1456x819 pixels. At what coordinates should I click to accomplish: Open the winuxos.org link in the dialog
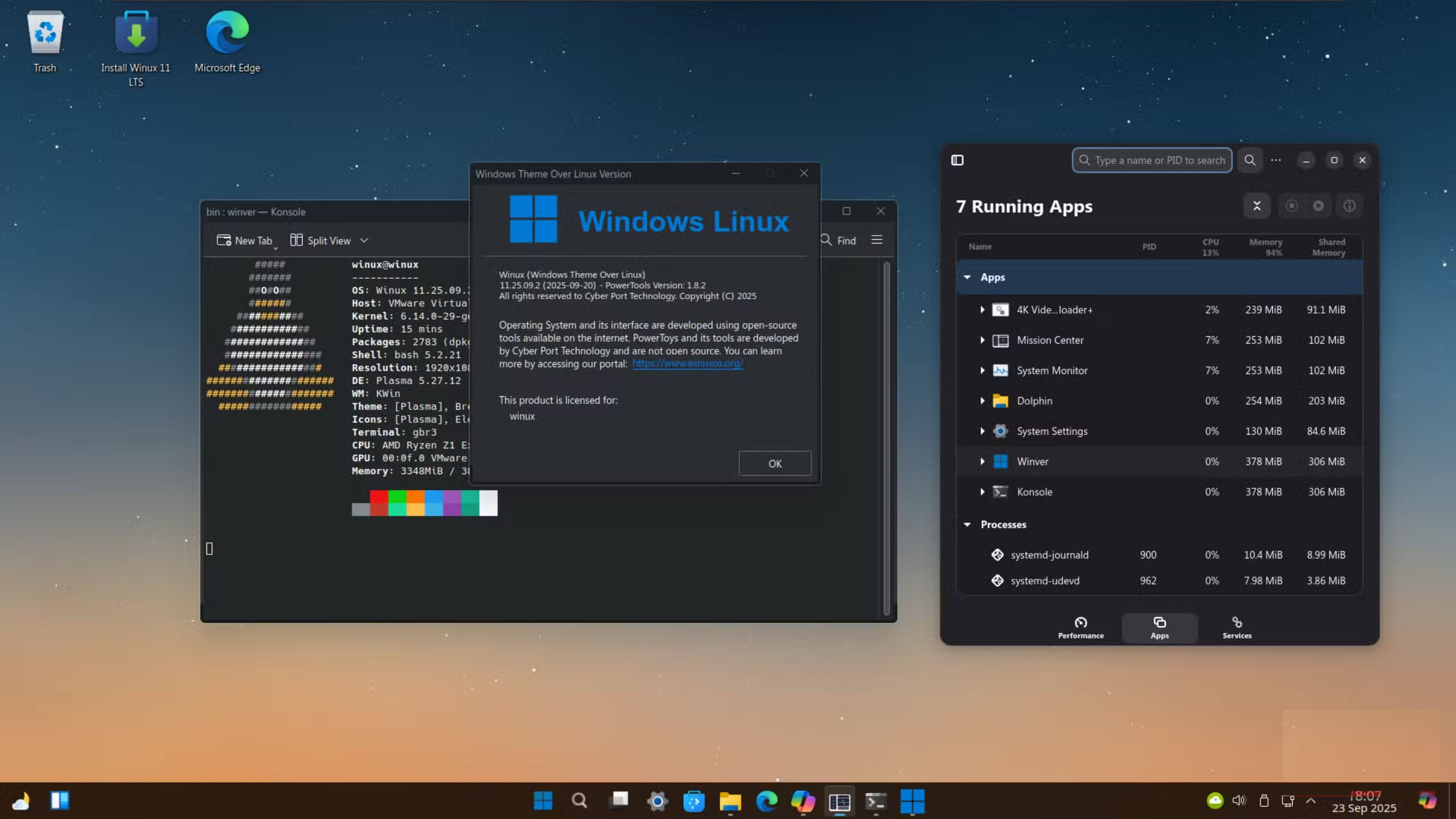[687, 364]
